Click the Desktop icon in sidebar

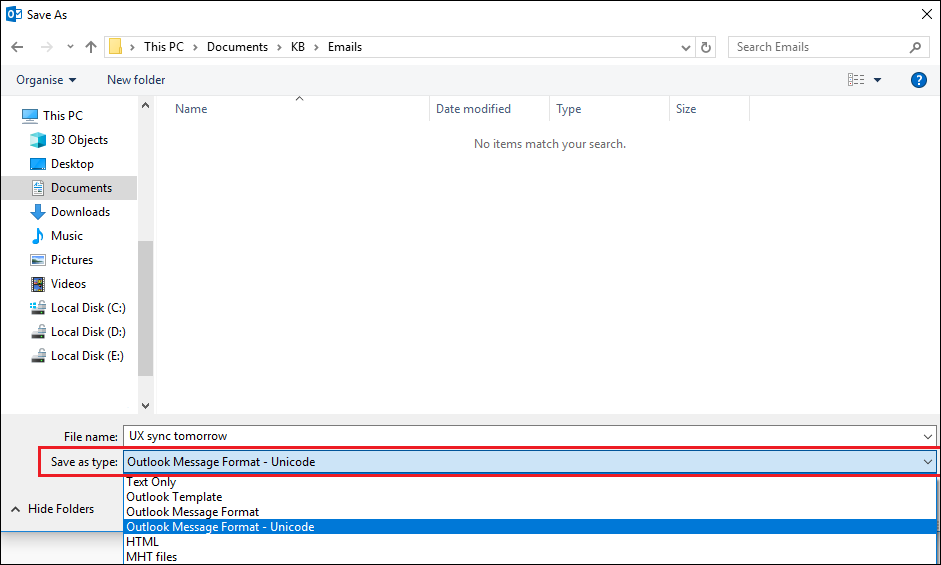pos(38,164)
